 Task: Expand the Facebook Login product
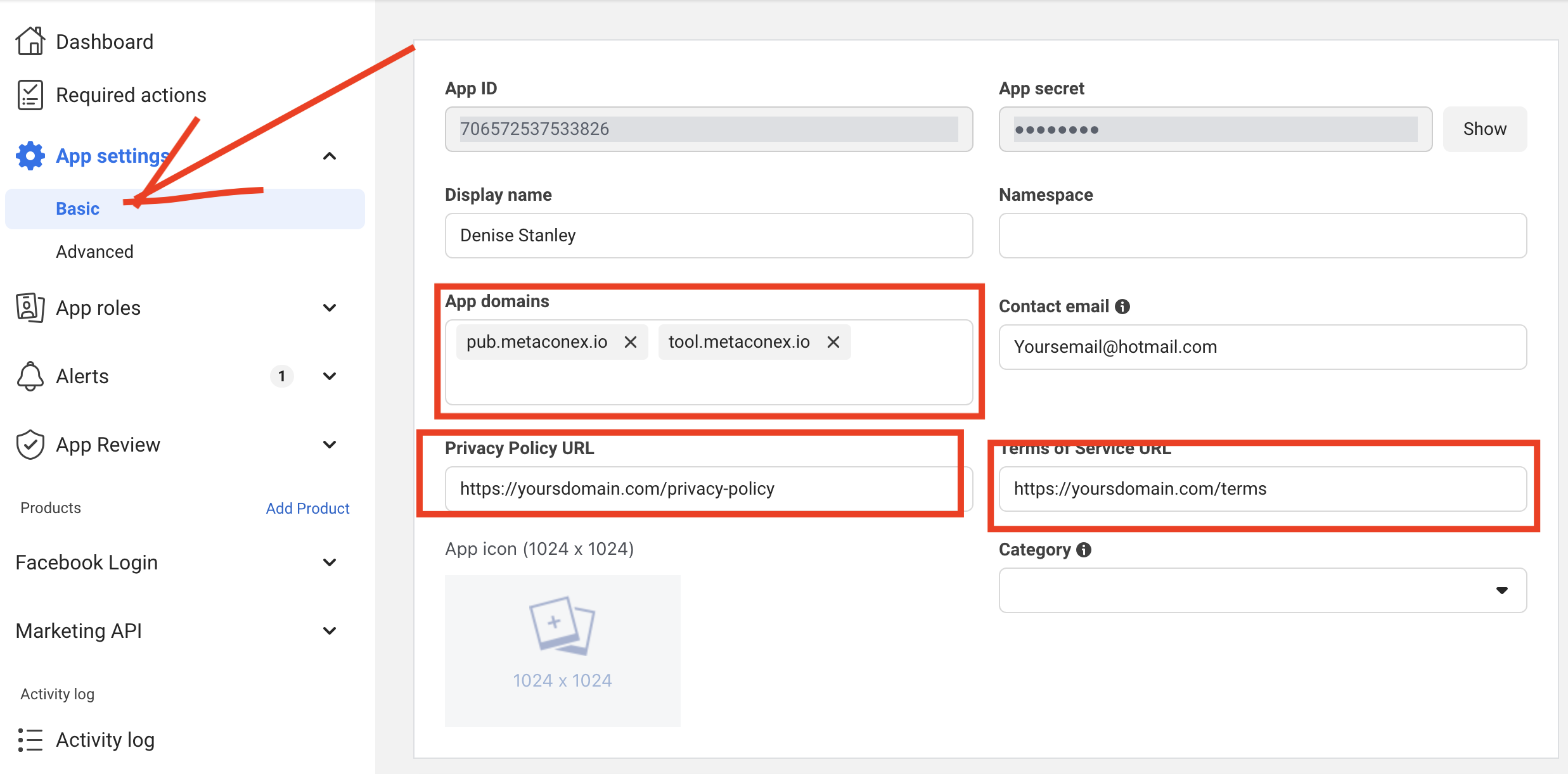click(330, 562)
